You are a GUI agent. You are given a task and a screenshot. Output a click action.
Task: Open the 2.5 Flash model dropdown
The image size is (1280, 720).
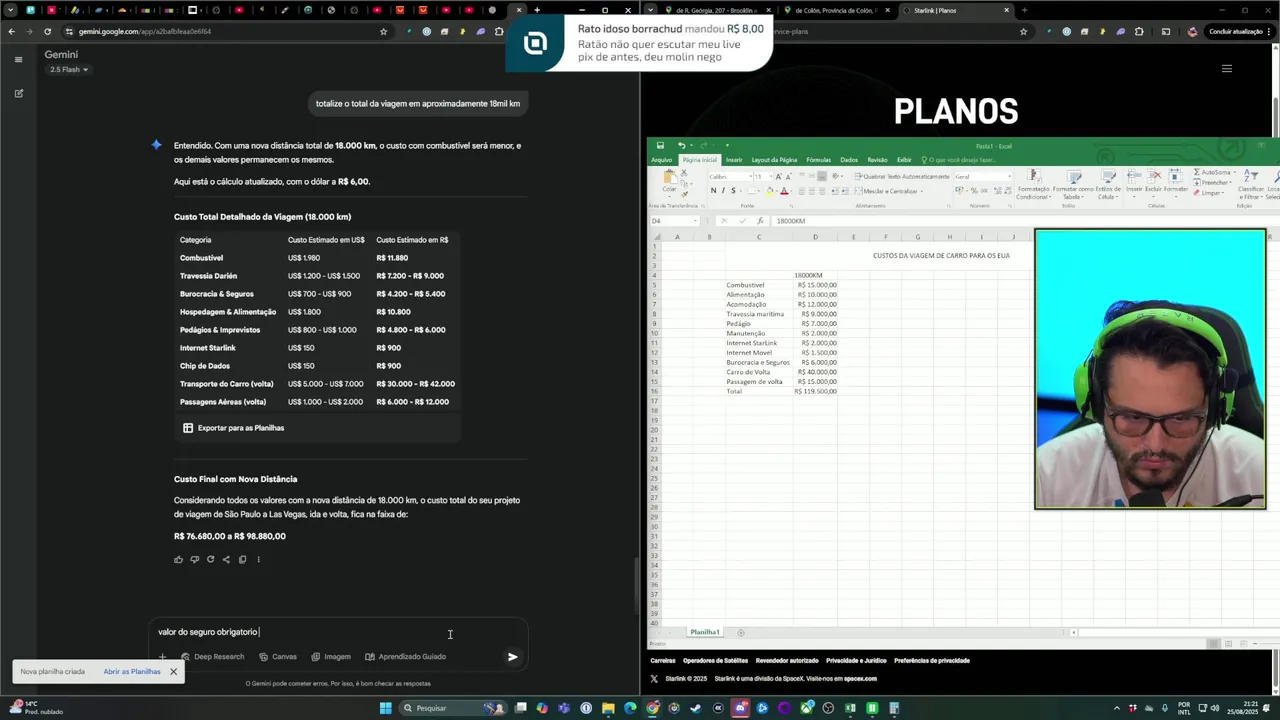(69, 69)
